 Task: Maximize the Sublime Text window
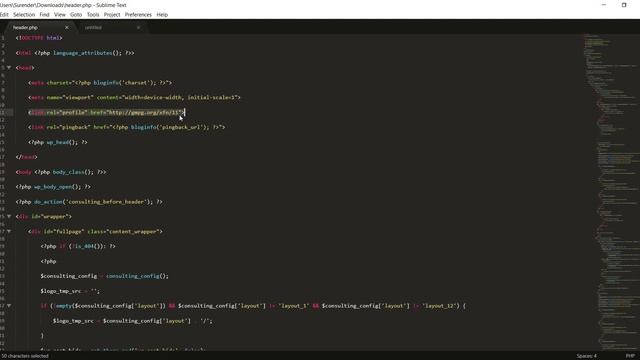[x=624, y=5]
